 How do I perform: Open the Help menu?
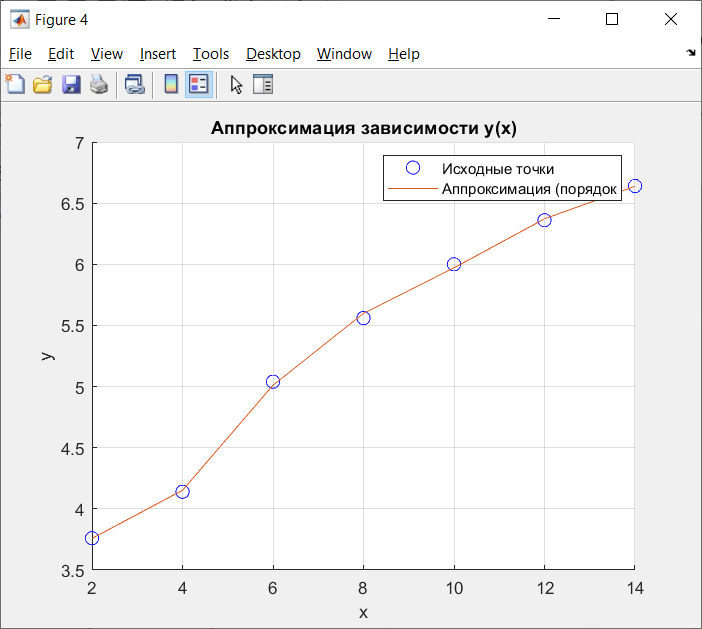click(404, 54)
